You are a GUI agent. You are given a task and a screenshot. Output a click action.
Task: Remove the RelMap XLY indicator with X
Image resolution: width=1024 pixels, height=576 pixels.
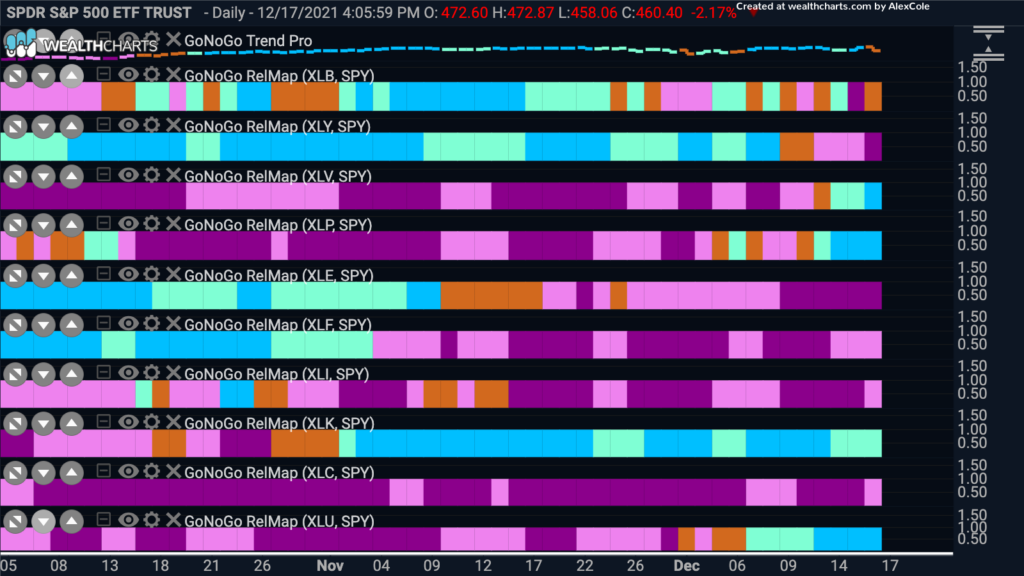point(173,125)
